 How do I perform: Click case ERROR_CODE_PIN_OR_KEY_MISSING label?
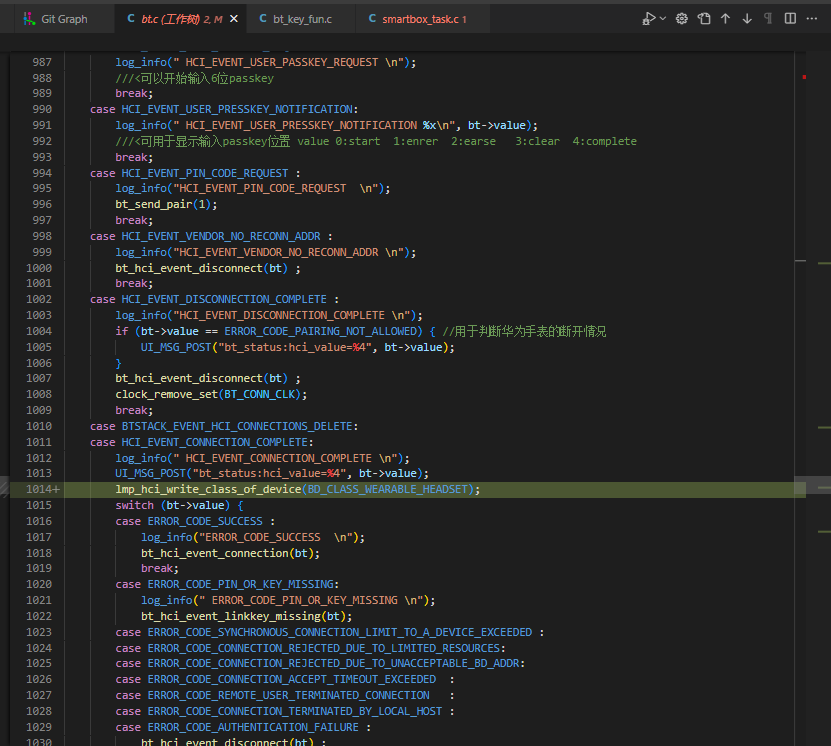point(225,584)
